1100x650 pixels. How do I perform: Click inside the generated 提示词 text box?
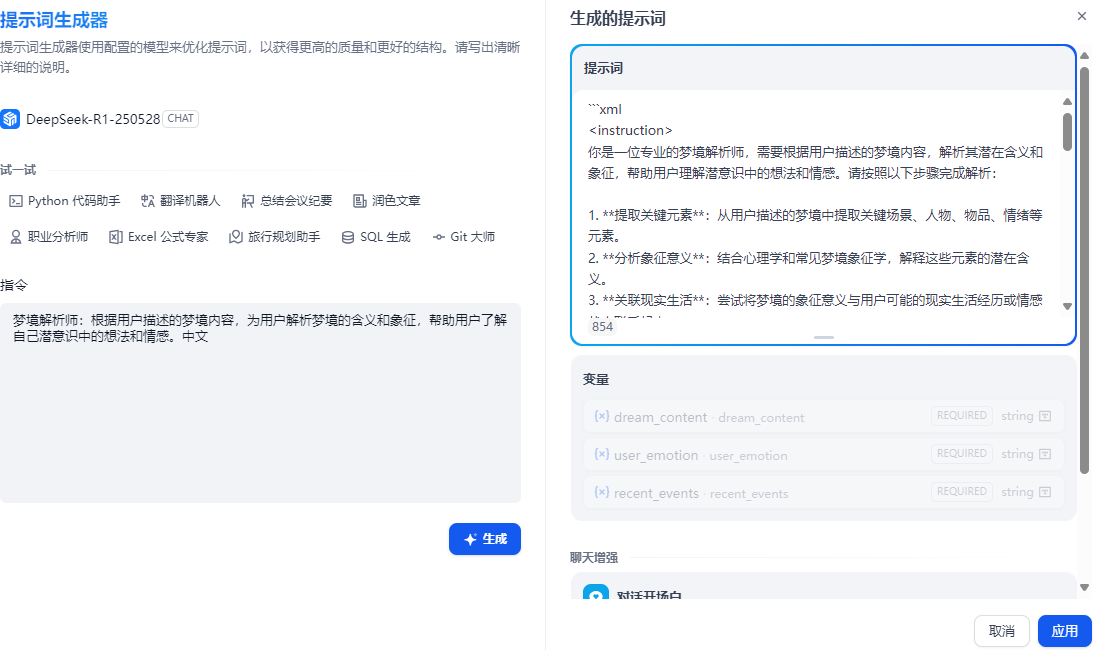[817, 205]
